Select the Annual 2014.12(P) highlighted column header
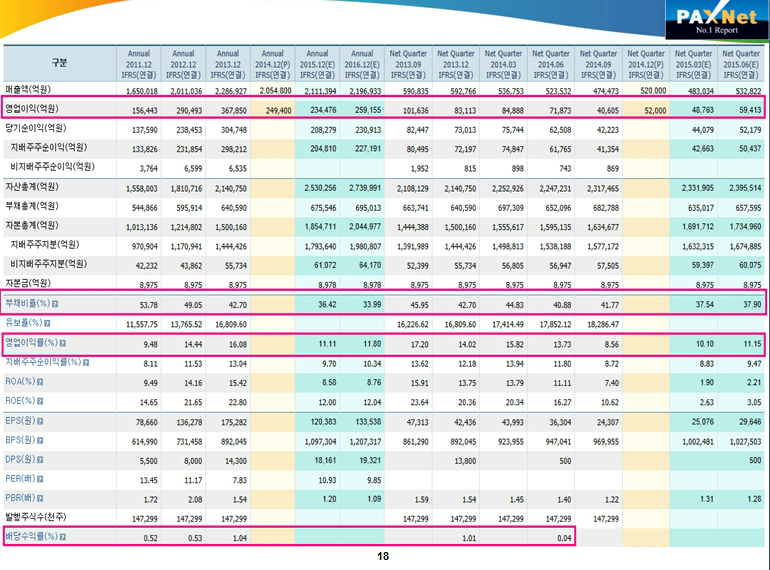The width and height of the screenshot is (770, 570). (x=272, y=62)
